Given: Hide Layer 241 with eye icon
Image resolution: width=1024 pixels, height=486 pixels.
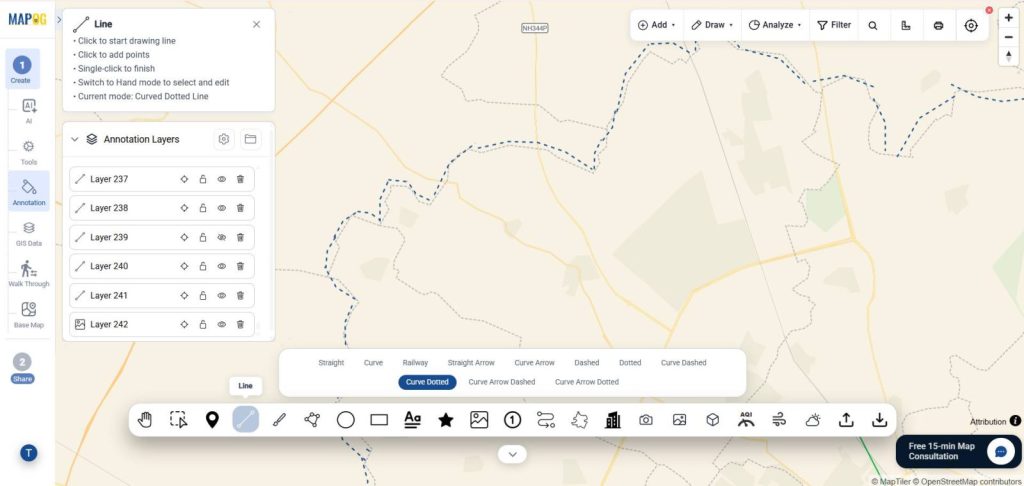Looking at the screenshot, I should [x=221, y=295].
